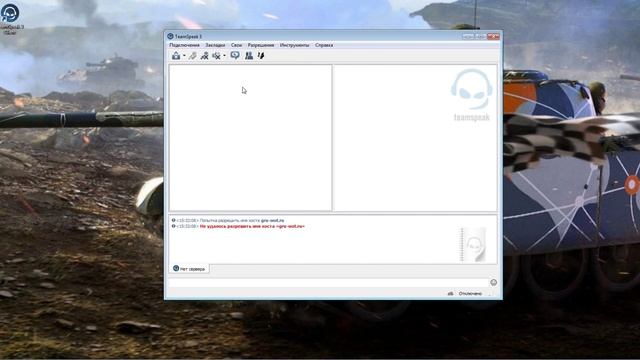Click the Connect toolbar icon
640x360 pixels.
(x=176, y=56)
